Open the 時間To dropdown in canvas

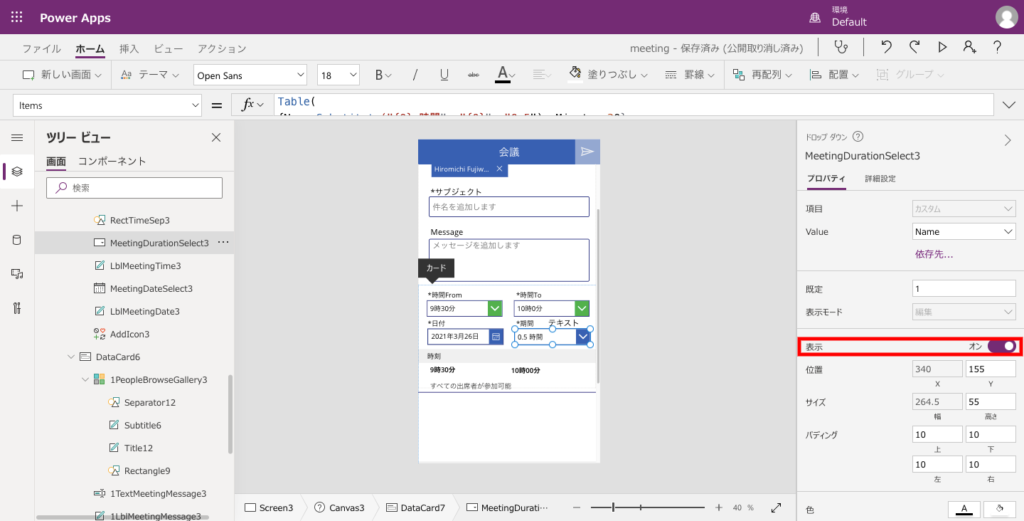click(582, 308)
